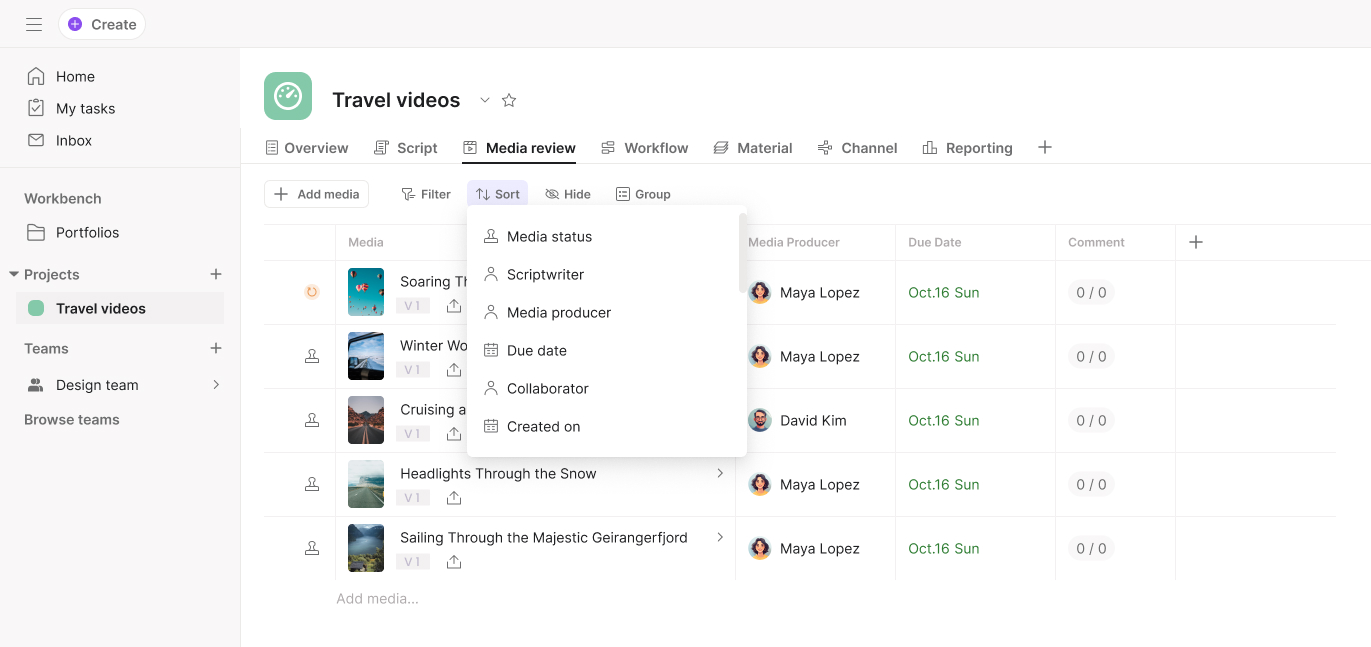
Task: Click the add column plus icon
Action: tap(1195, 242)
